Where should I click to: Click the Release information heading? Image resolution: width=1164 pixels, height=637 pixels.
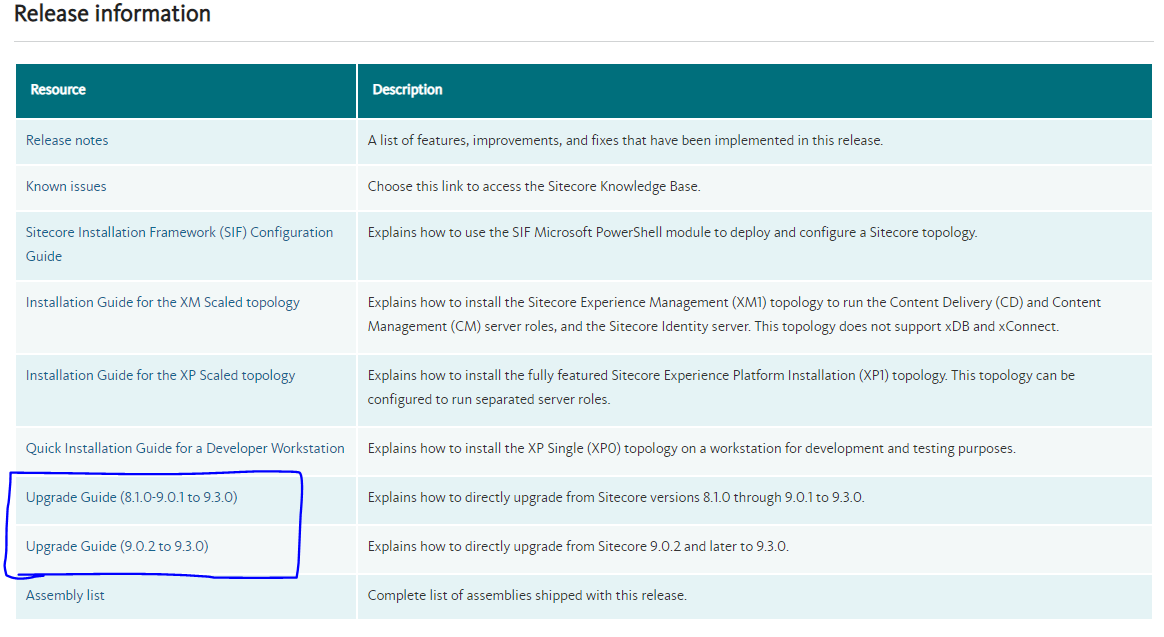click(x=112, y=14)
